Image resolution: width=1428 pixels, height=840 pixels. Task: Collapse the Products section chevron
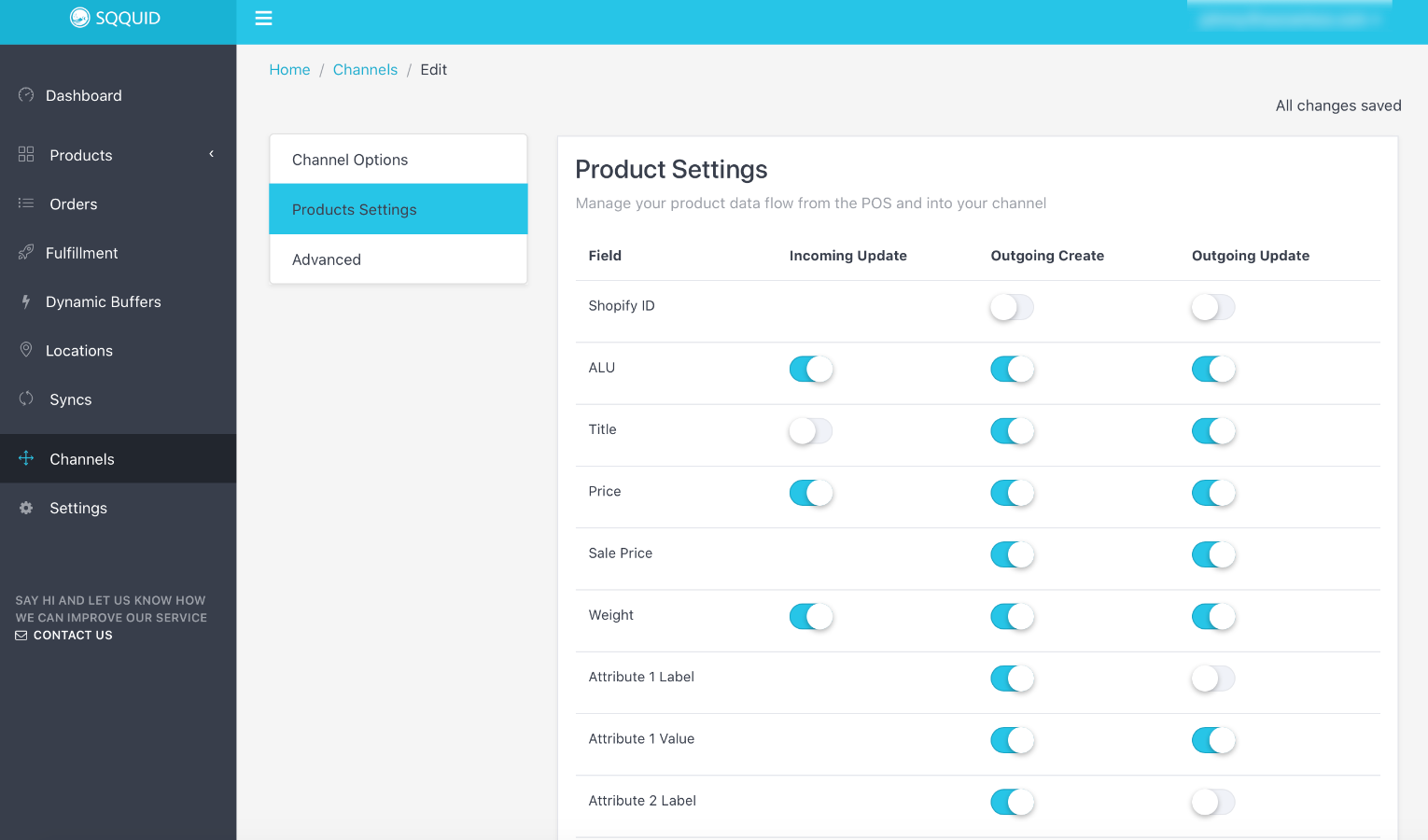(x=211, y=154)
